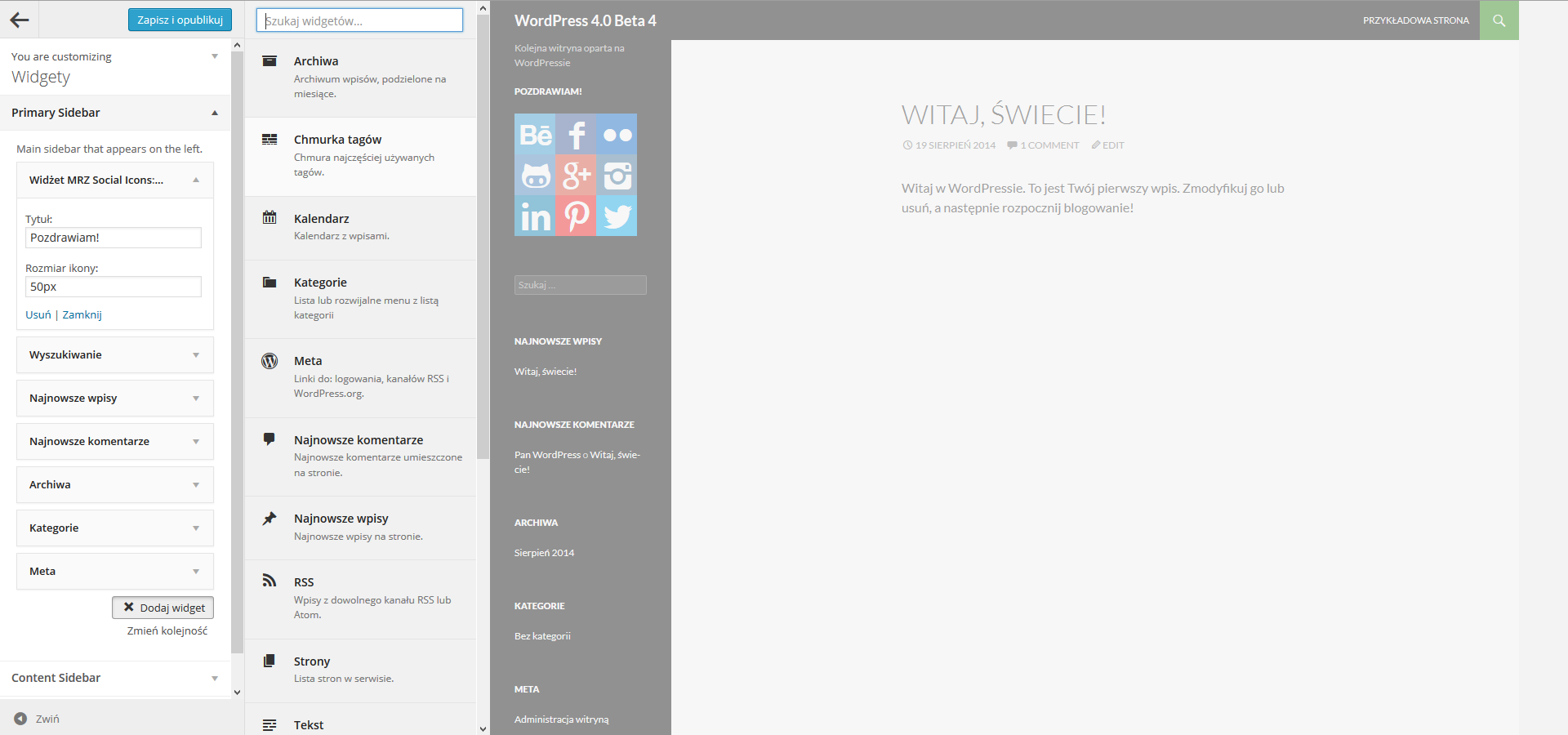This screenshot has height=735, width=1568.
Task: Click the Najnowsze wpisy pin icon
Action: pos(269,519)
